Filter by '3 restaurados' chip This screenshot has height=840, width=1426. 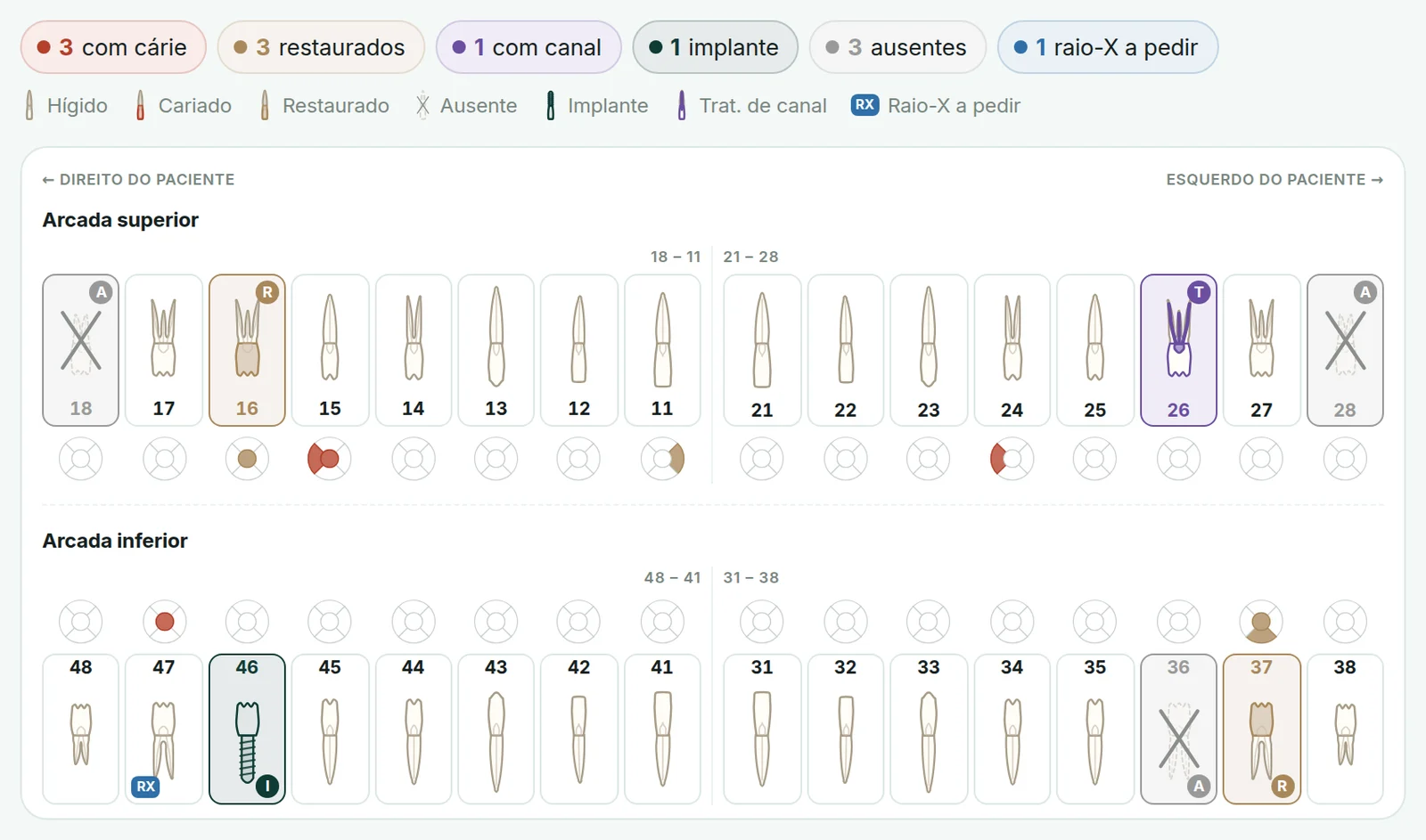pos(321,47)
